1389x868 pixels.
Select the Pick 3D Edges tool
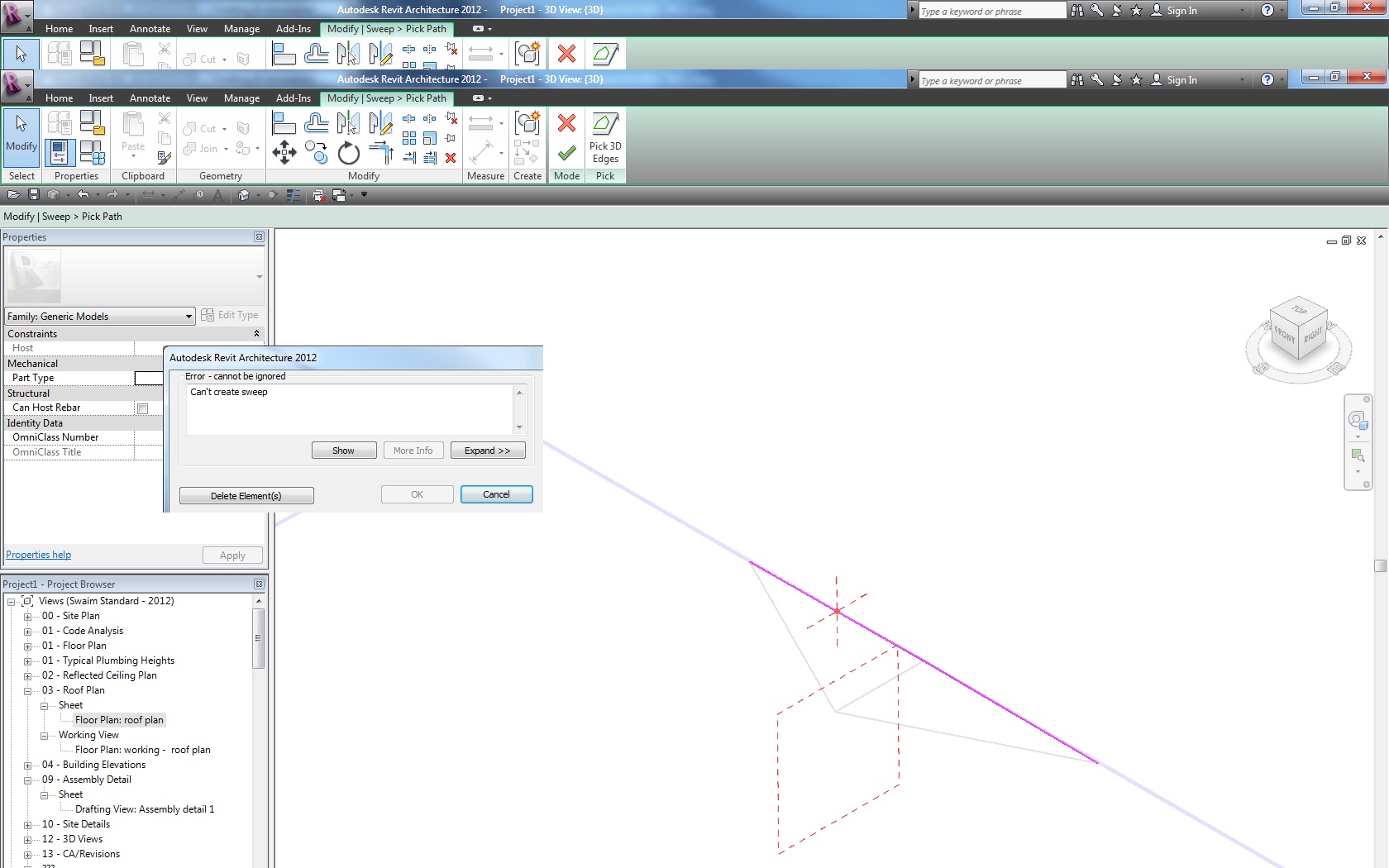click(605, 138)
